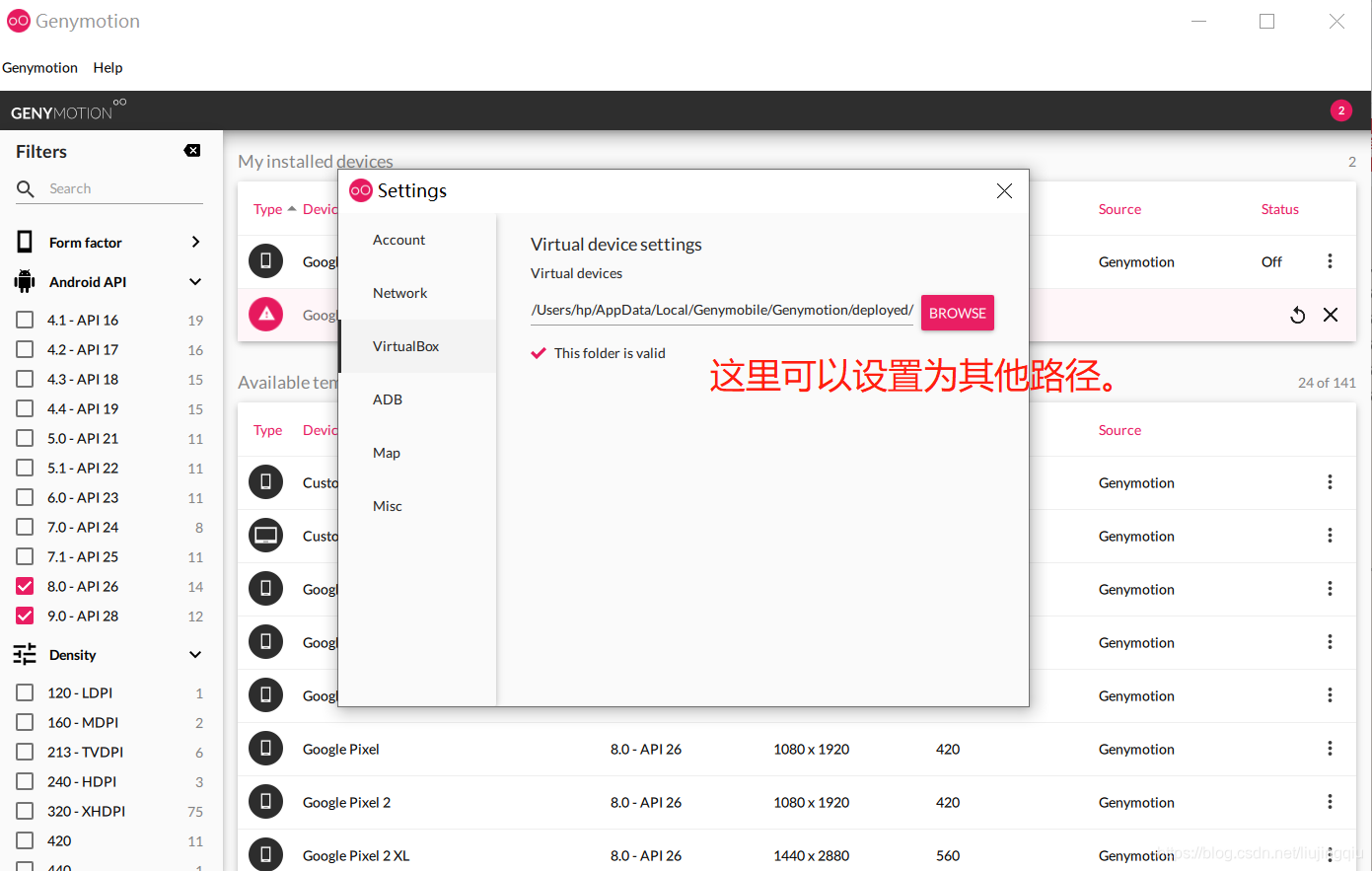
Task: Open the Help menu
Action: pyautogui.click(x=108, y=67)
